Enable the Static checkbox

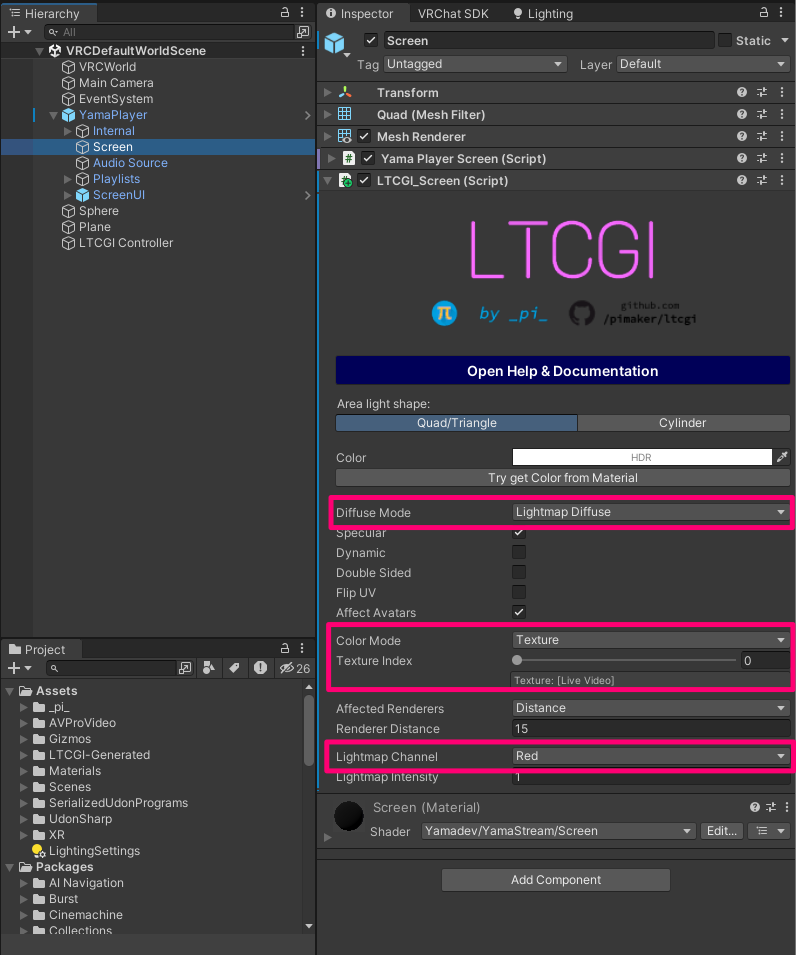(725, 40)
